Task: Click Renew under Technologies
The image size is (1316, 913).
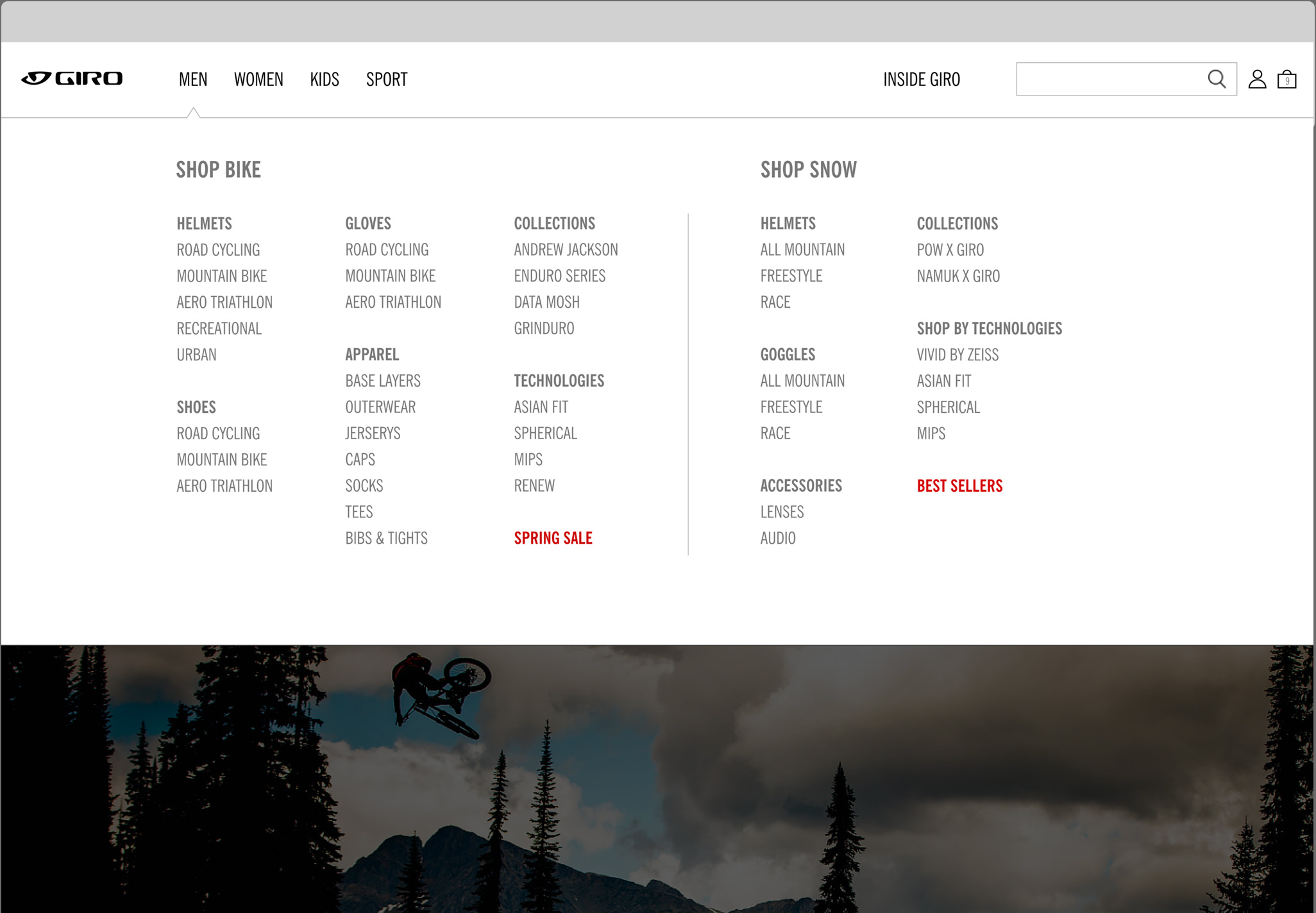Action: [534, 485]
